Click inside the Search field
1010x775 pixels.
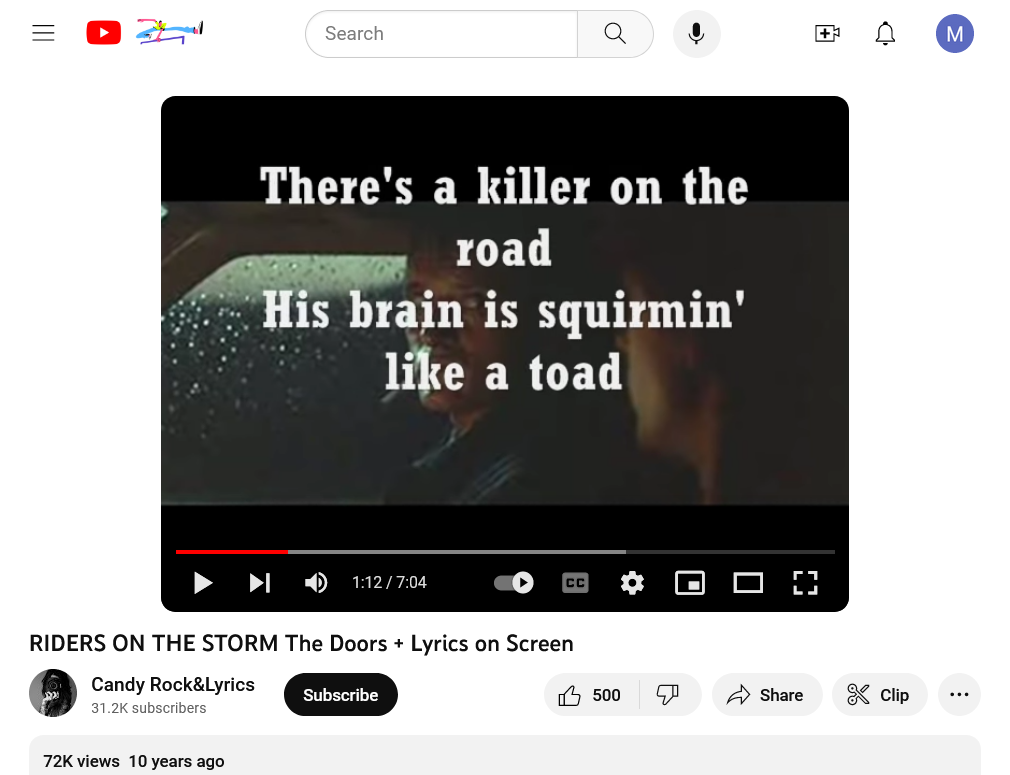442,33
